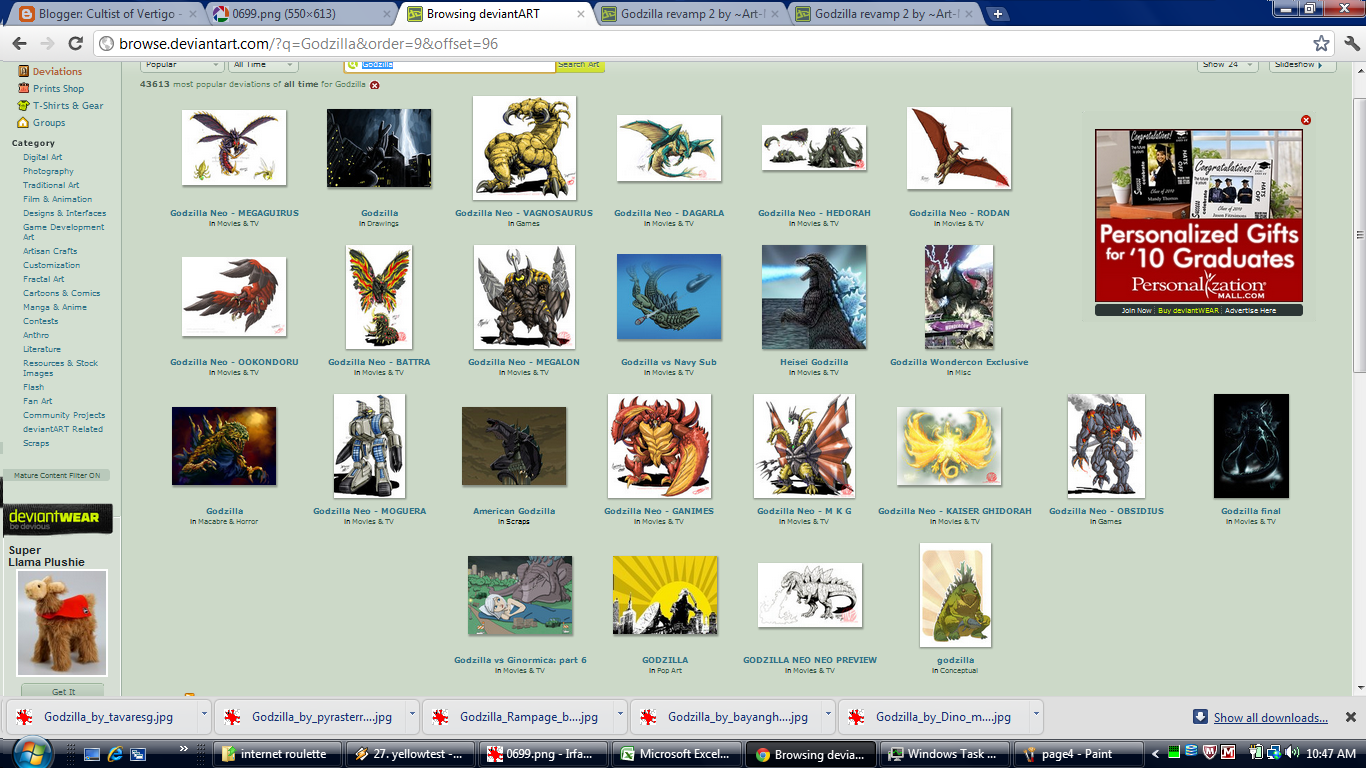
Task: Switch to the first Godzilla revamp 2 tab
Action: [x=690, y=14]
